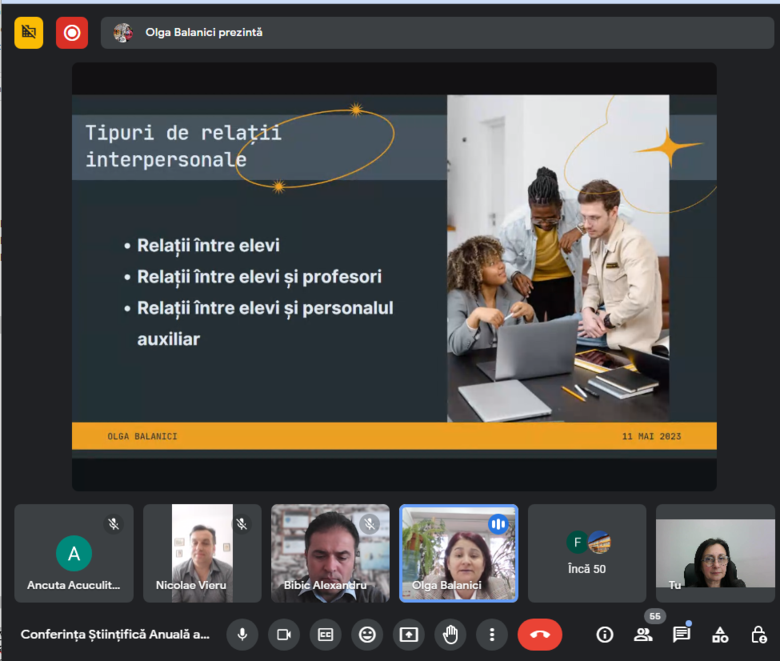
Task: Toggle the microphone on or off
Action: click(242, 634)
